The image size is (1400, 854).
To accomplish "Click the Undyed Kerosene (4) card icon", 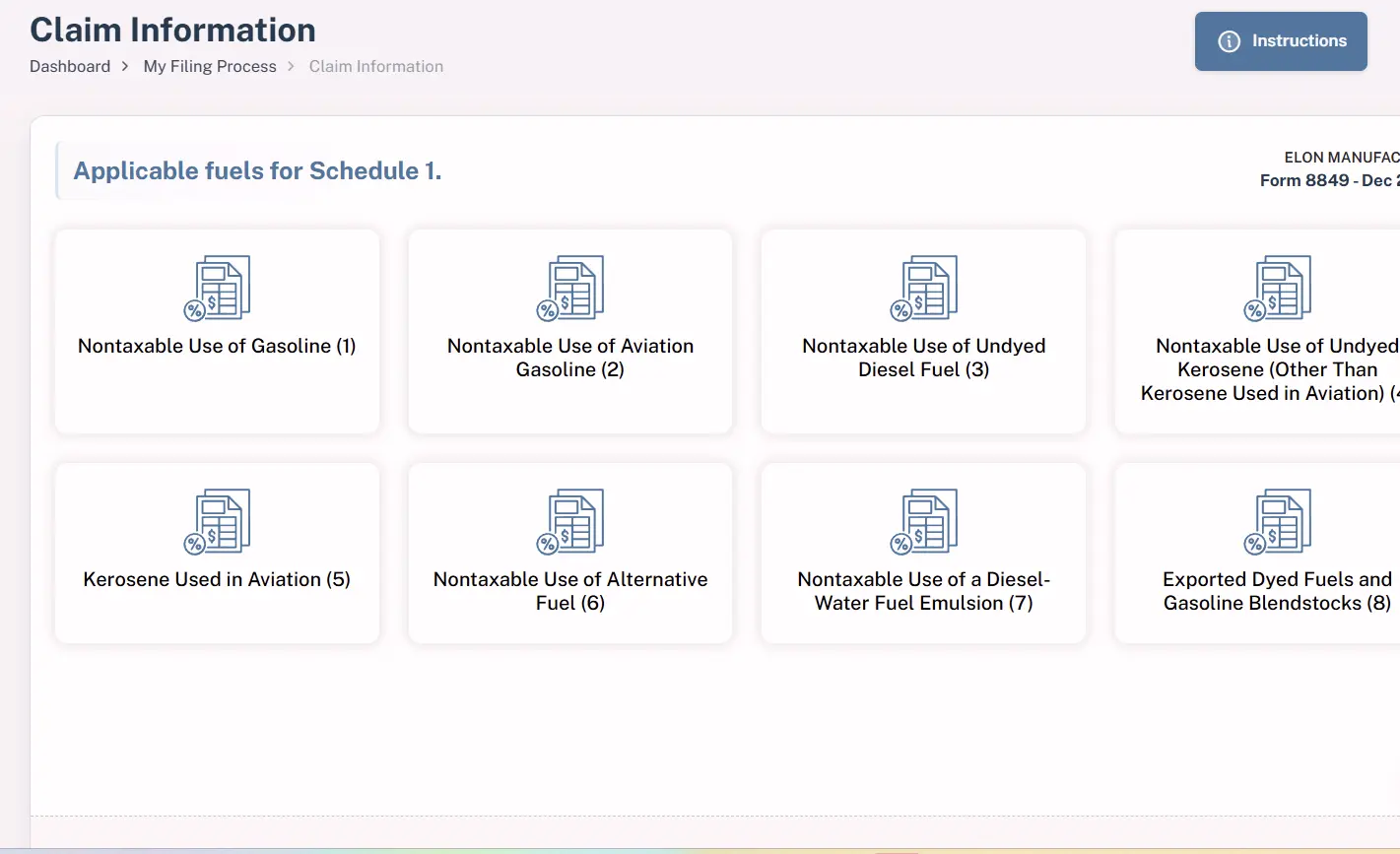I will 1277,289.
